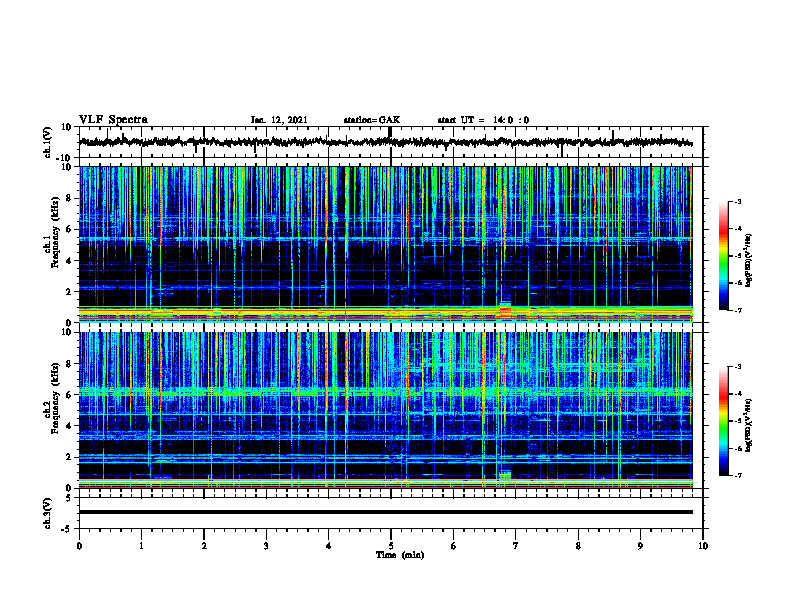
Task: Click the "6" kHz tick of ch.2 spectrogram
Action: 69,395
